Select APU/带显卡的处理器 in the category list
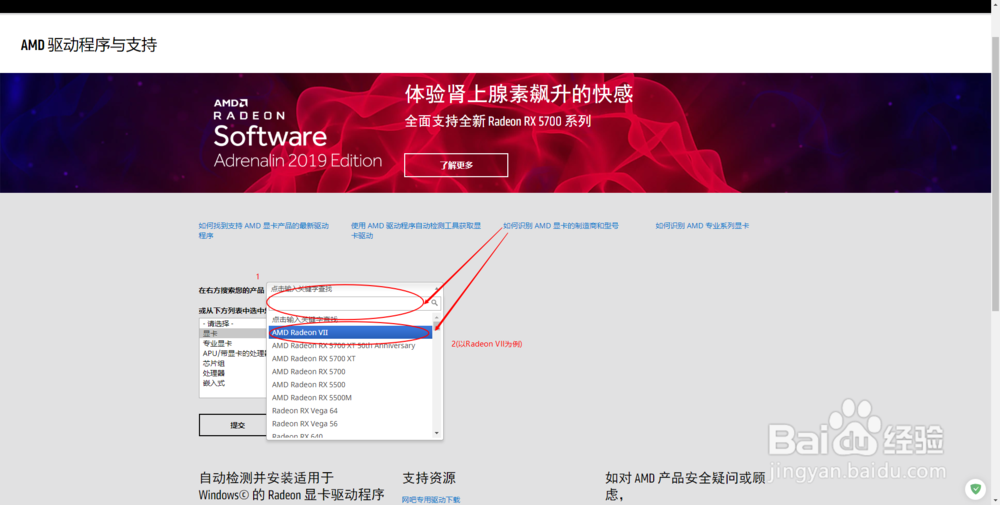The height and width of the screenshot is (505, 1000). (x=233, y=353)
